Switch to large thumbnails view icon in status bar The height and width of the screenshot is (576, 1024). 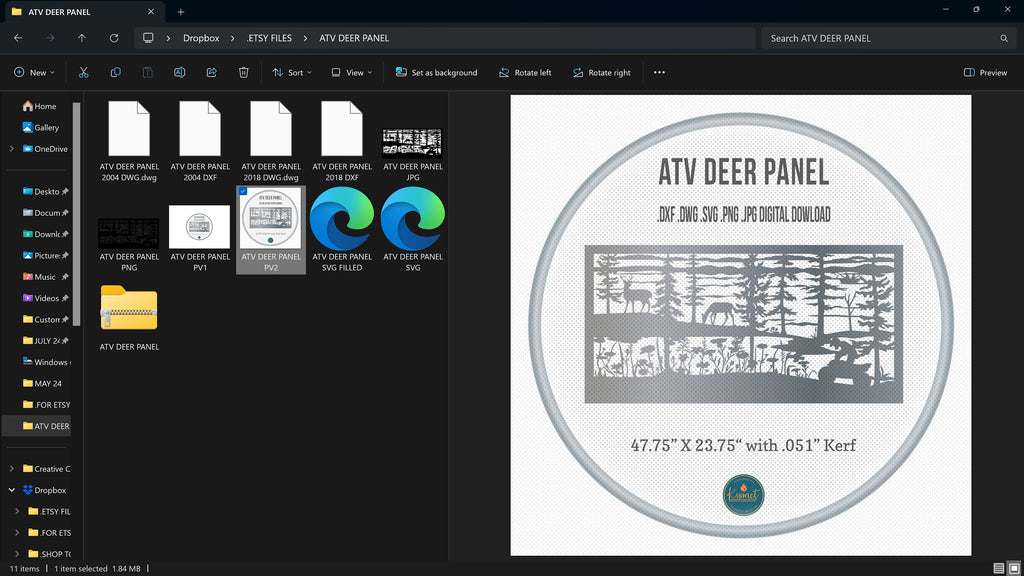tap(1014, 568)
